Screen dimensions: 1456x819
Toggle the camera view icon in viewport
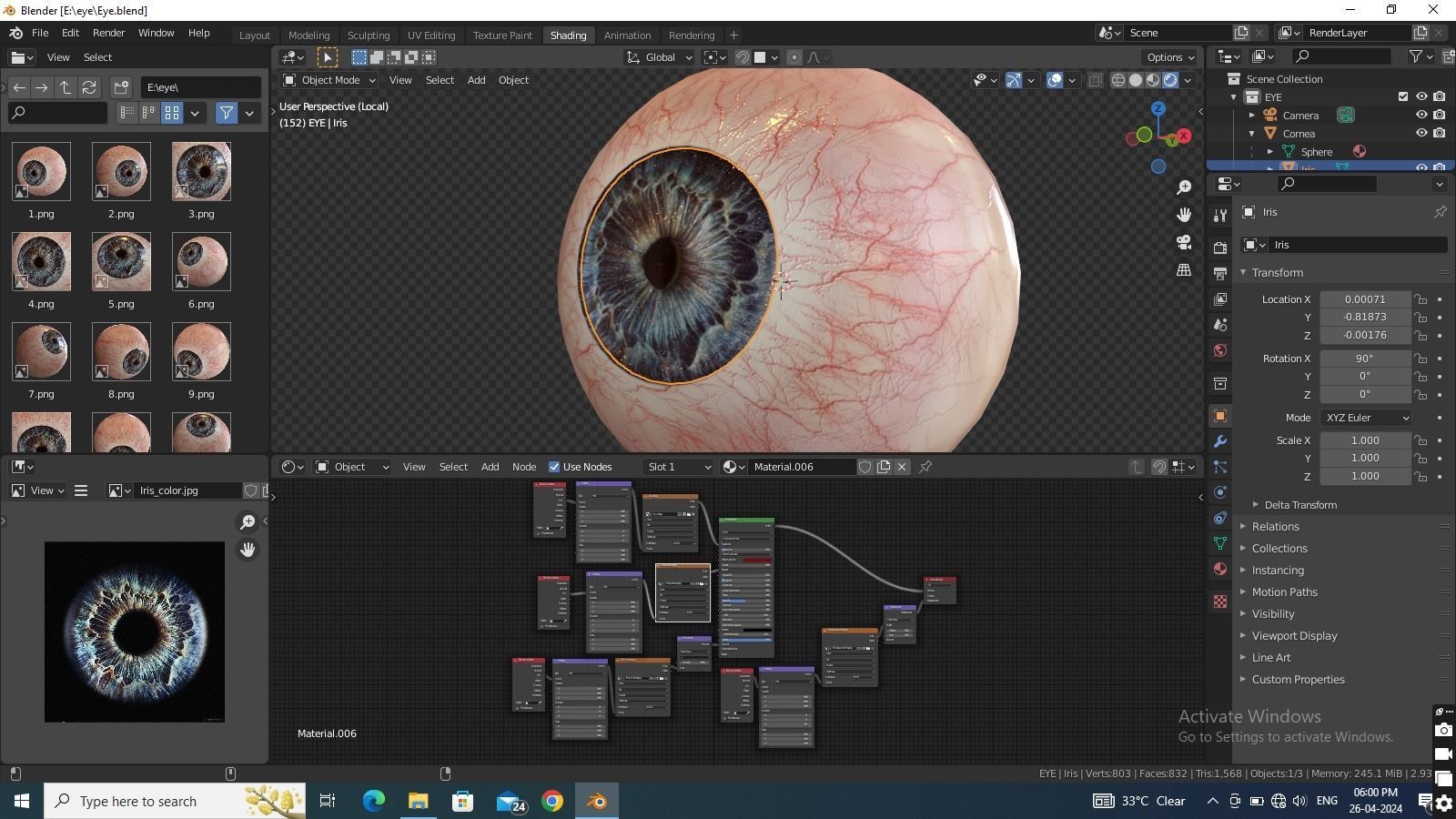(1184, 242)
